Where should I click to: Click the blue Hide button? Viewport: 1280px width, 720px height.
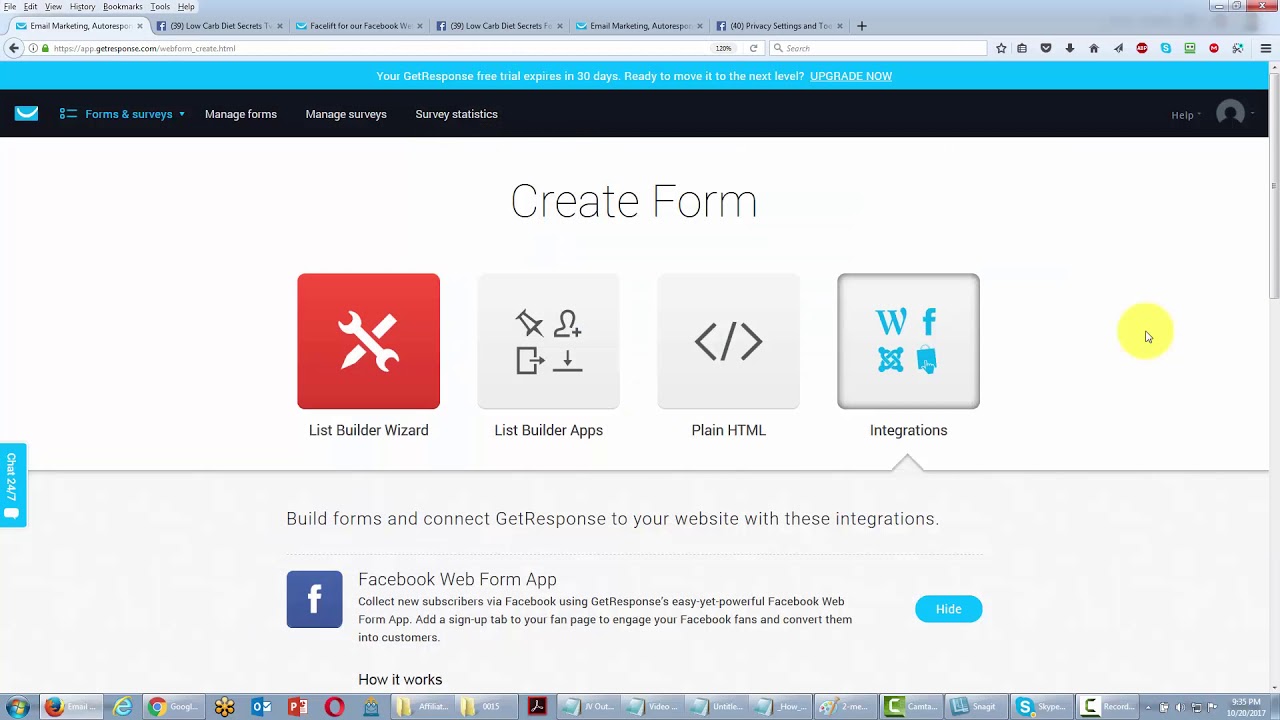click(949, 609)
